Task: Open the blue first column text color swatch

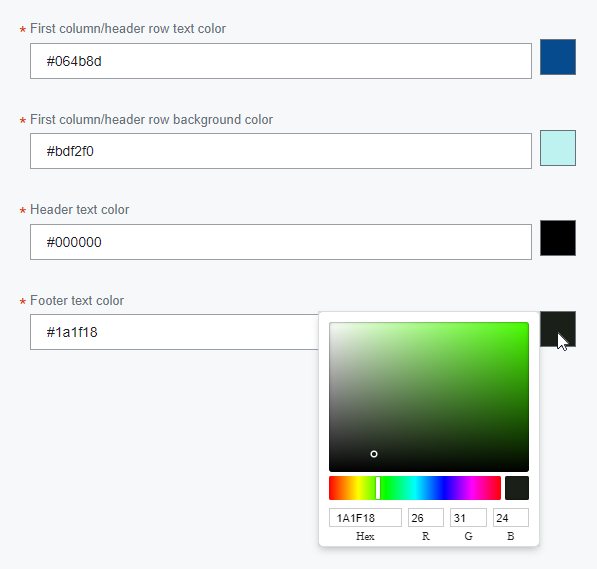Action: click(558, 57)
